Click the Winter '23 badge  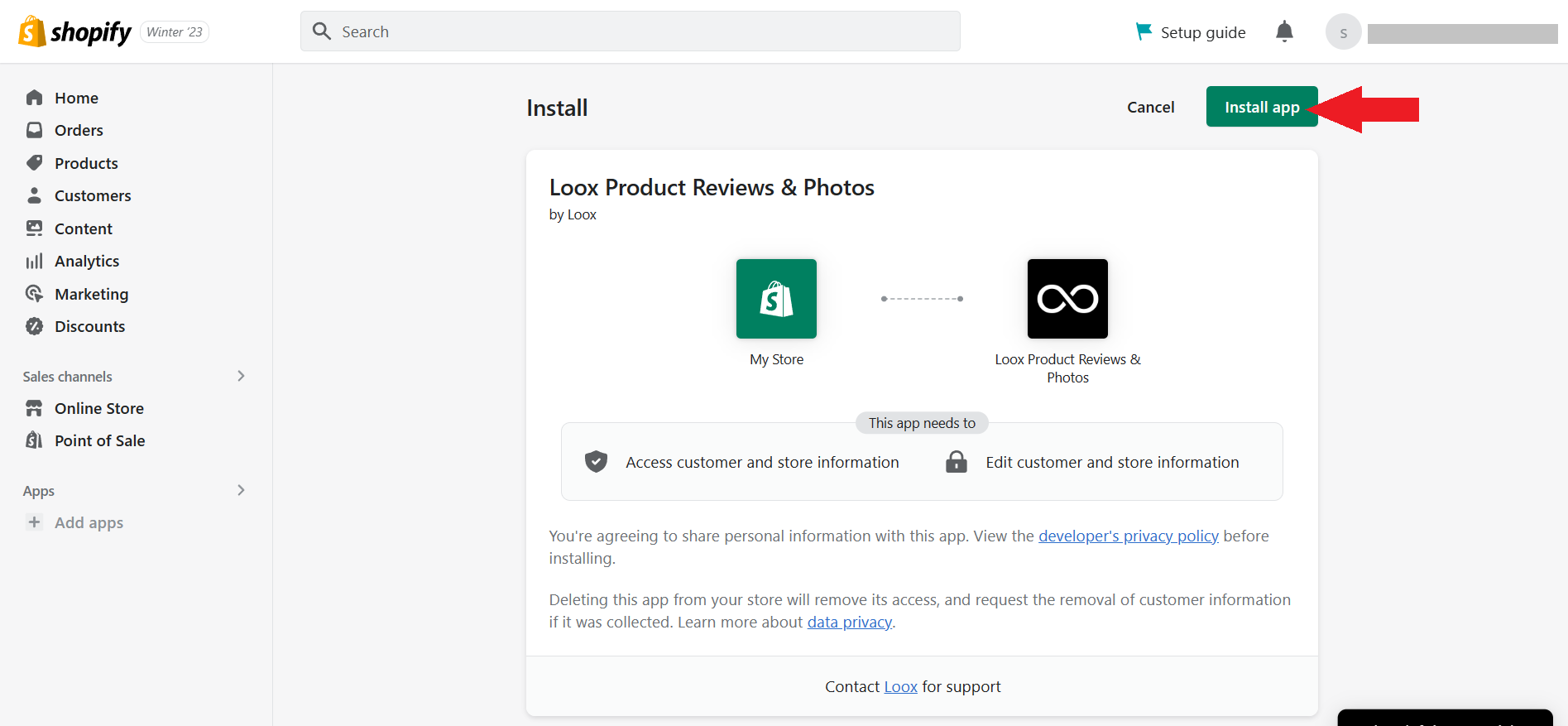tap(175, 31)
